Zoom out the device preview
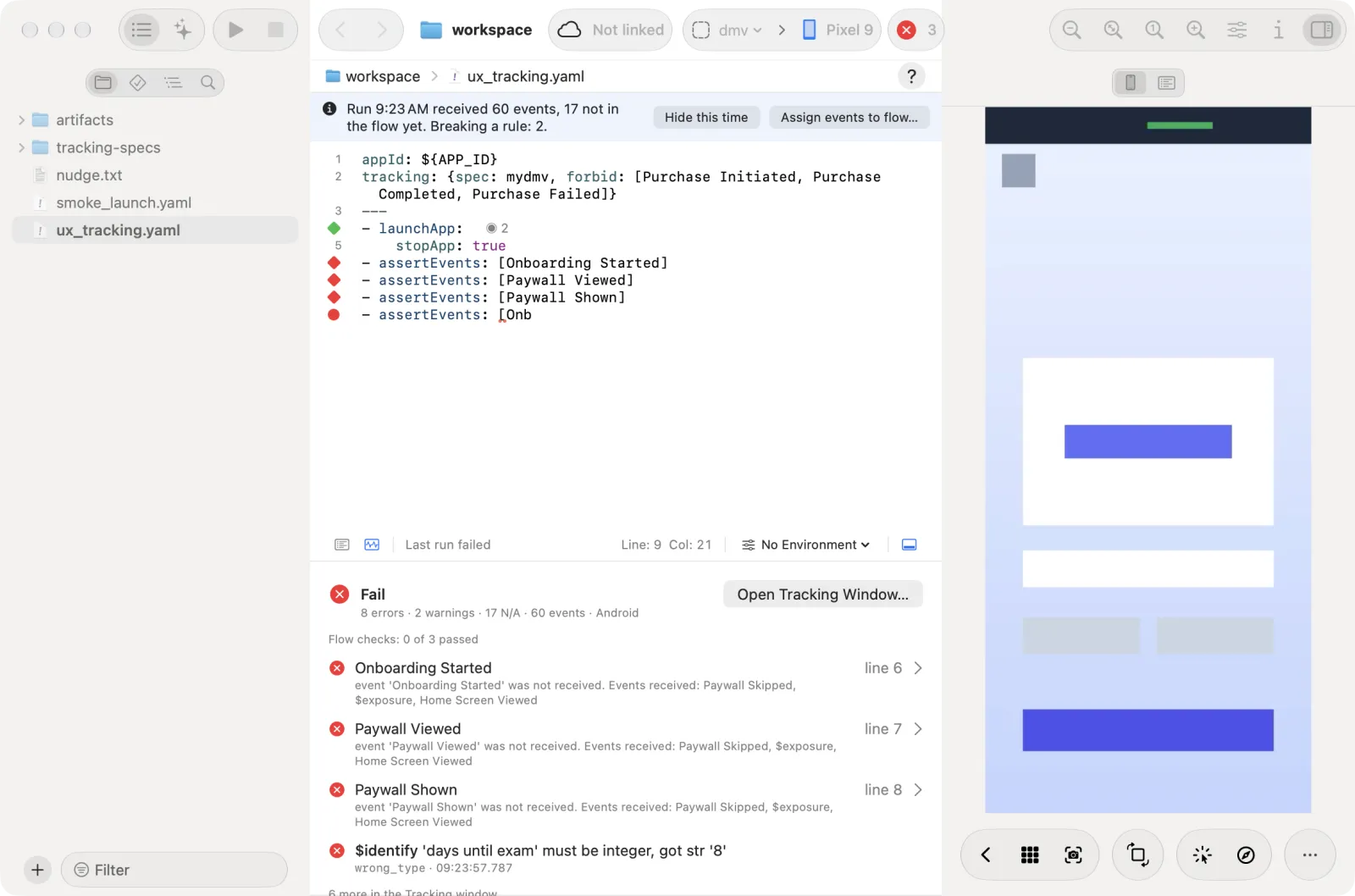The width and height of the screenshot is (1355, 896). click(x=1071, y=30)
